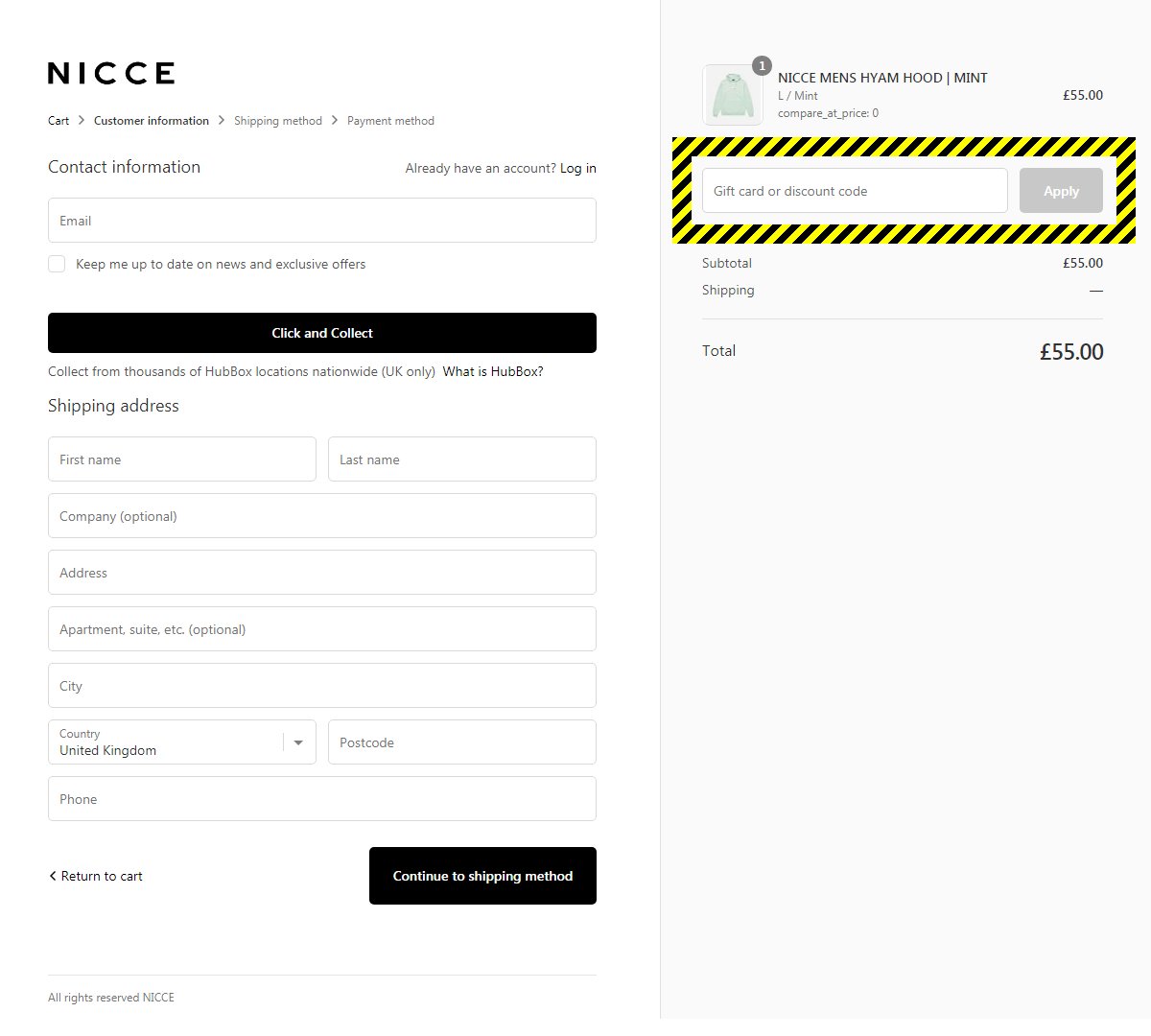Image resolution: width=1151 pixels, height=1036 pixels.
Task: Click the Log in link
Action: pyautogui.click(x=578, y=168)
